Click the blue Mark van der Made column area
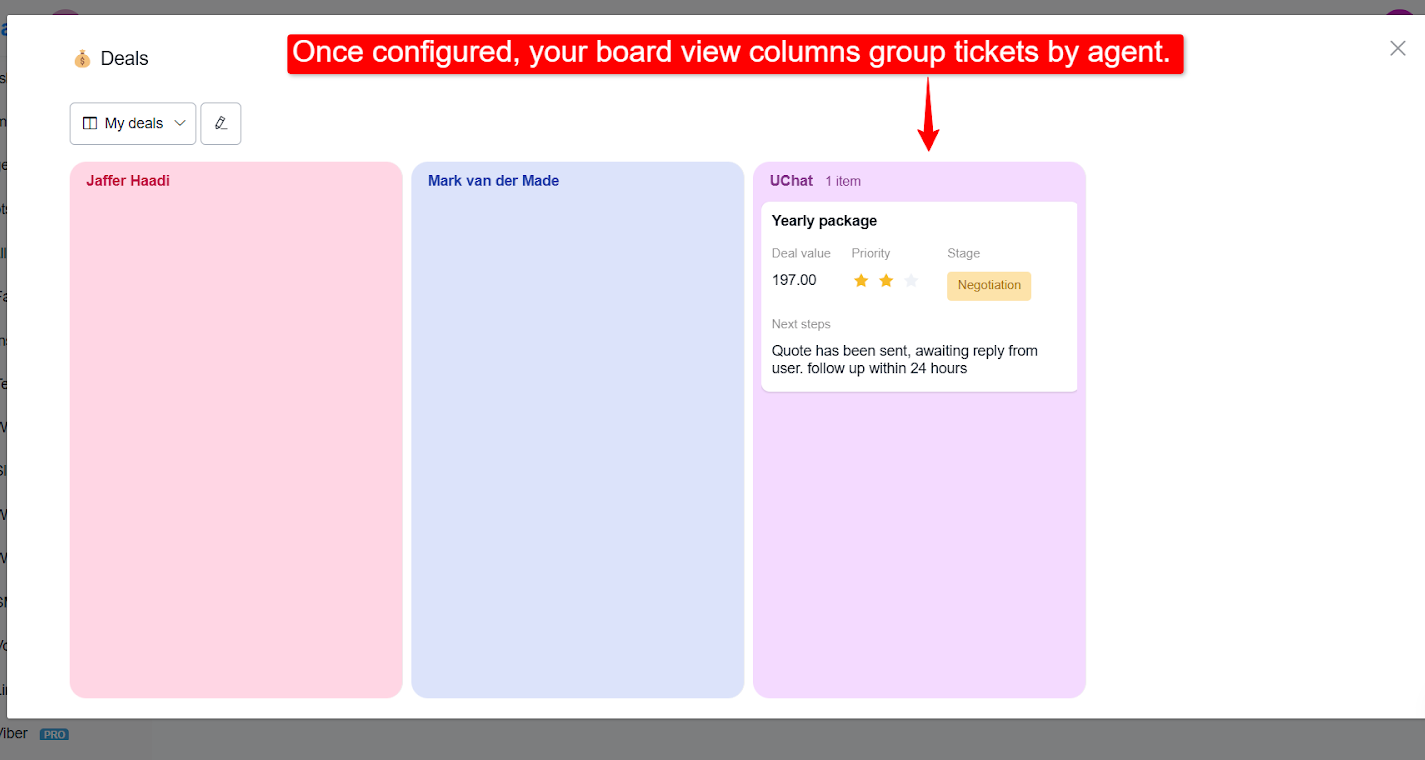Image resolution: width=1425 pixels, height=760 pixels. pyautogui.click(x=578, y=440)
